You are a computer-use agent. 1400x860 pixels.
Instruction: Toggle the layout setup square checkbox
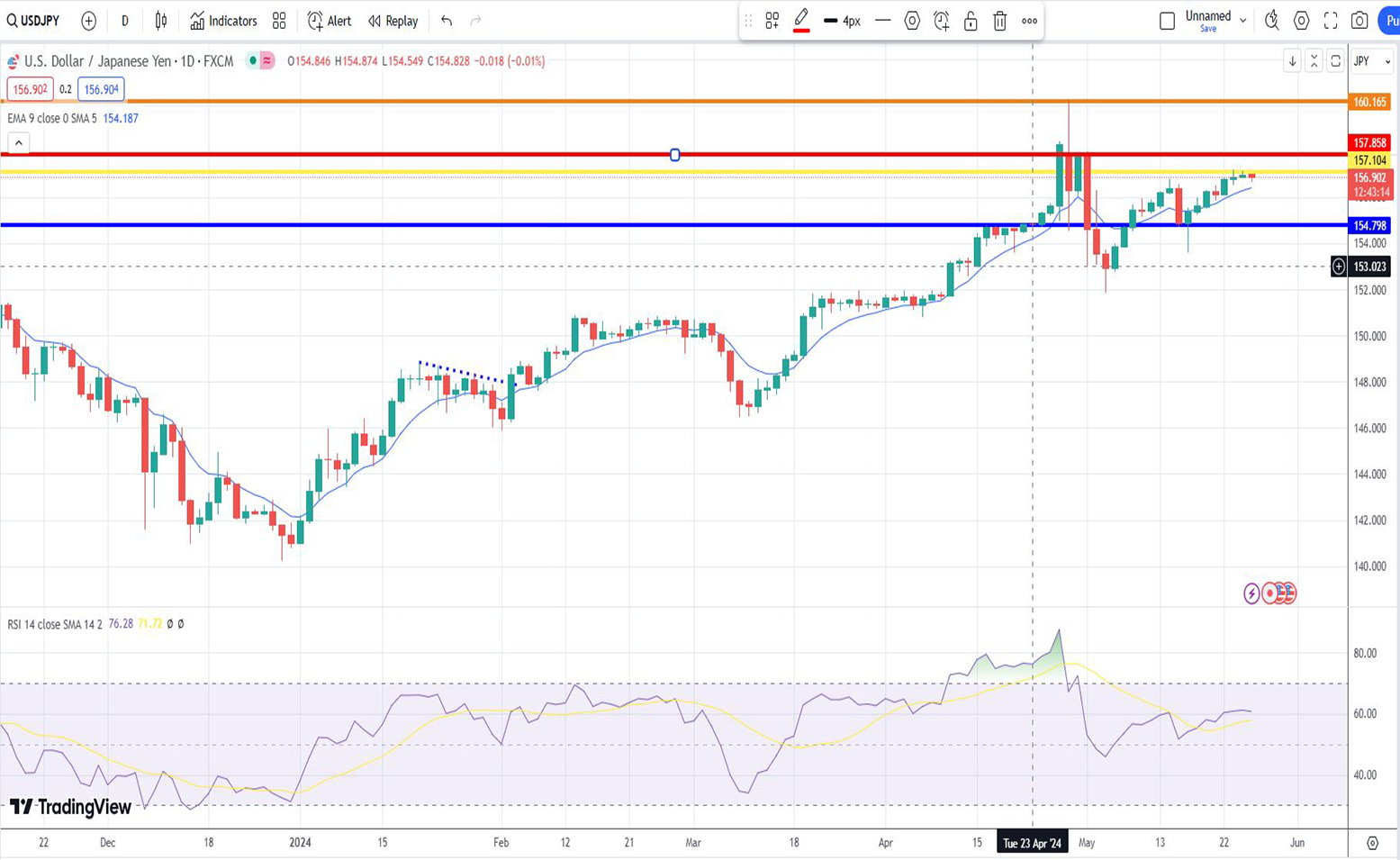[1167, 21]
